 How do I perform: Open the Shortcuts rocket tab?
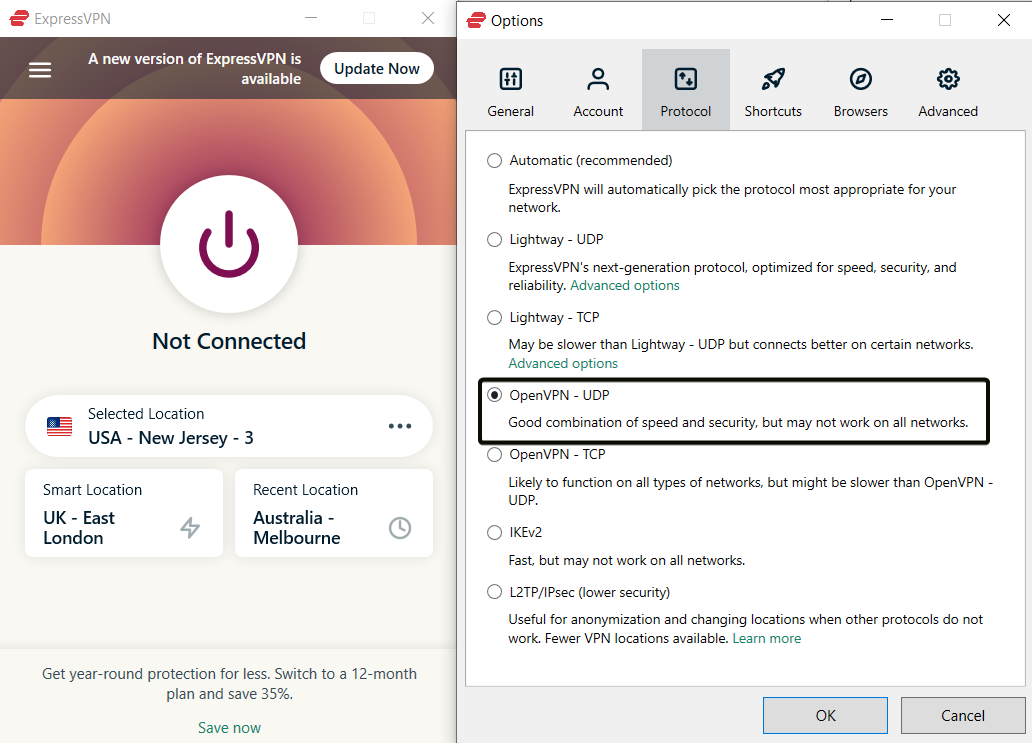click(x=773, y=80)
